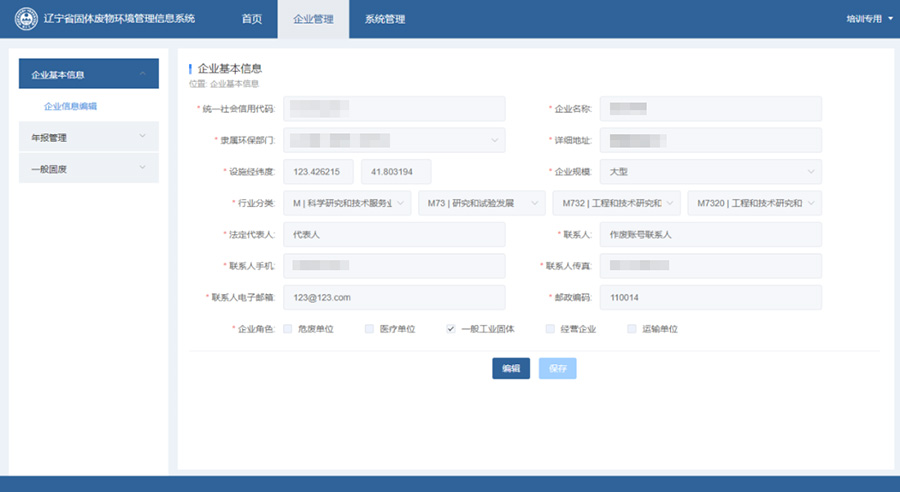Open the 培训专用 user dropdown
The width and height of the screenshot is (900, 492).
point(870,19)
